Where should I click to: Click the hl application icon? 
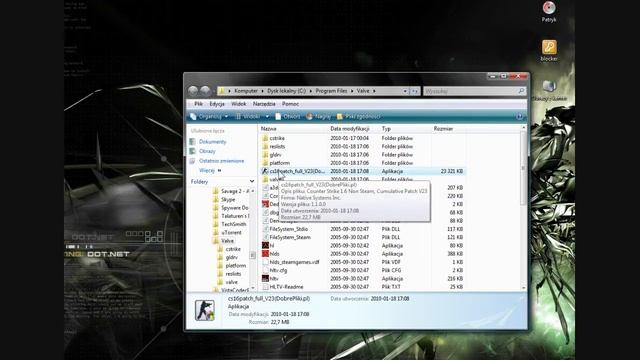coord(265,245)
